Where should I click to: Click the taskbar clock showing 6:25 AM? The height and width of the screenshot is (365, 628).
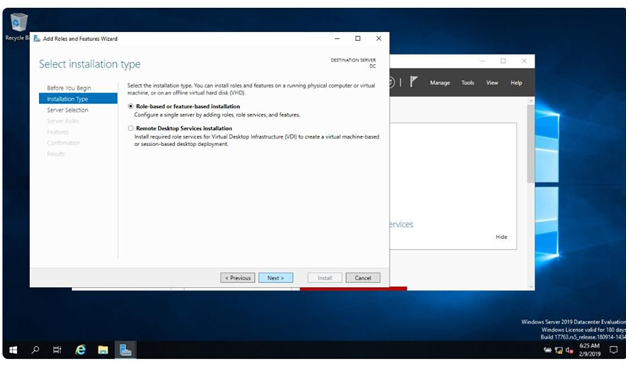coord(590,350)
